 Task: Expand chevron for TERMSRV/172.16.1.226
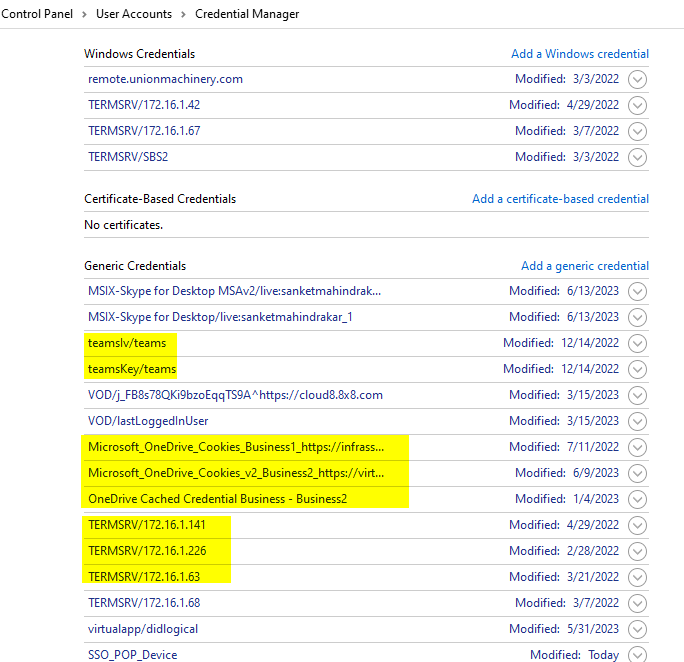point(637,552)
